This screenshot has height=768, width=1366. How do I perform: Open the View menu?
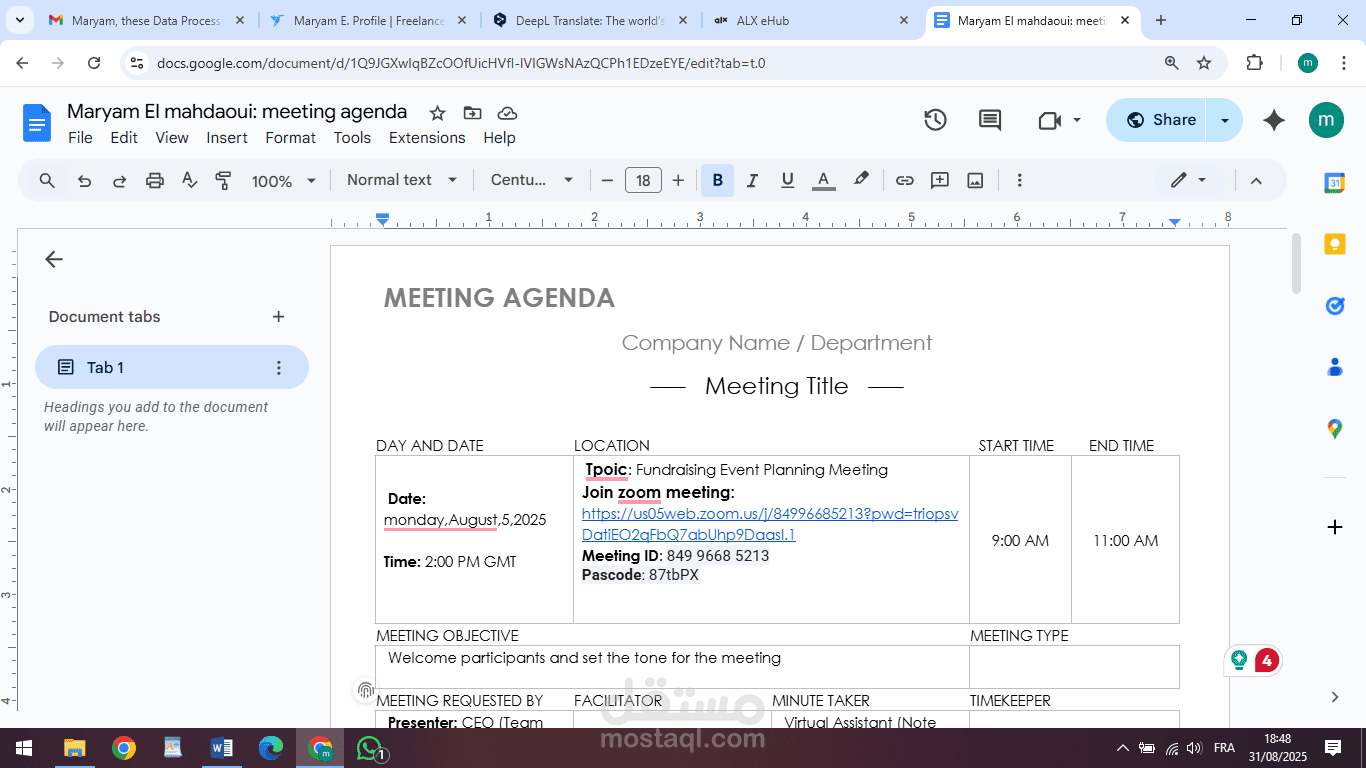172,138
